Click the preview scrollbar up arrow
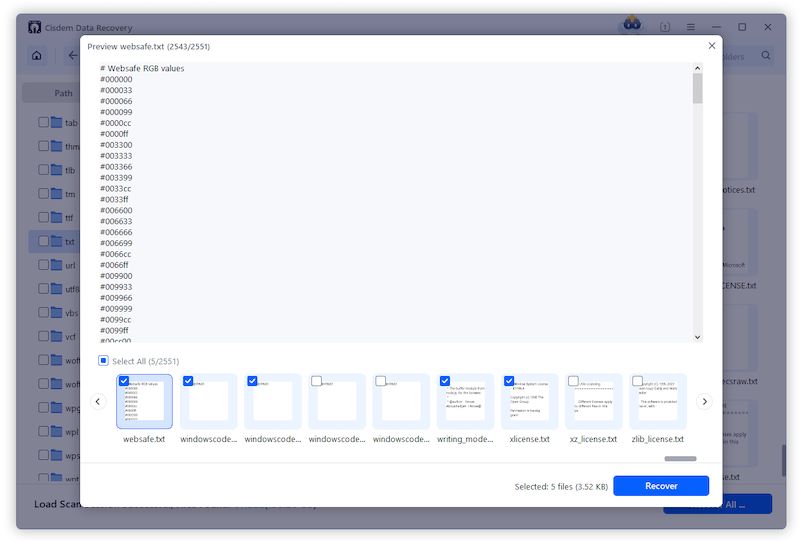Image resolution: width=800 pixels, height=541 pixels. coord(697,68)
